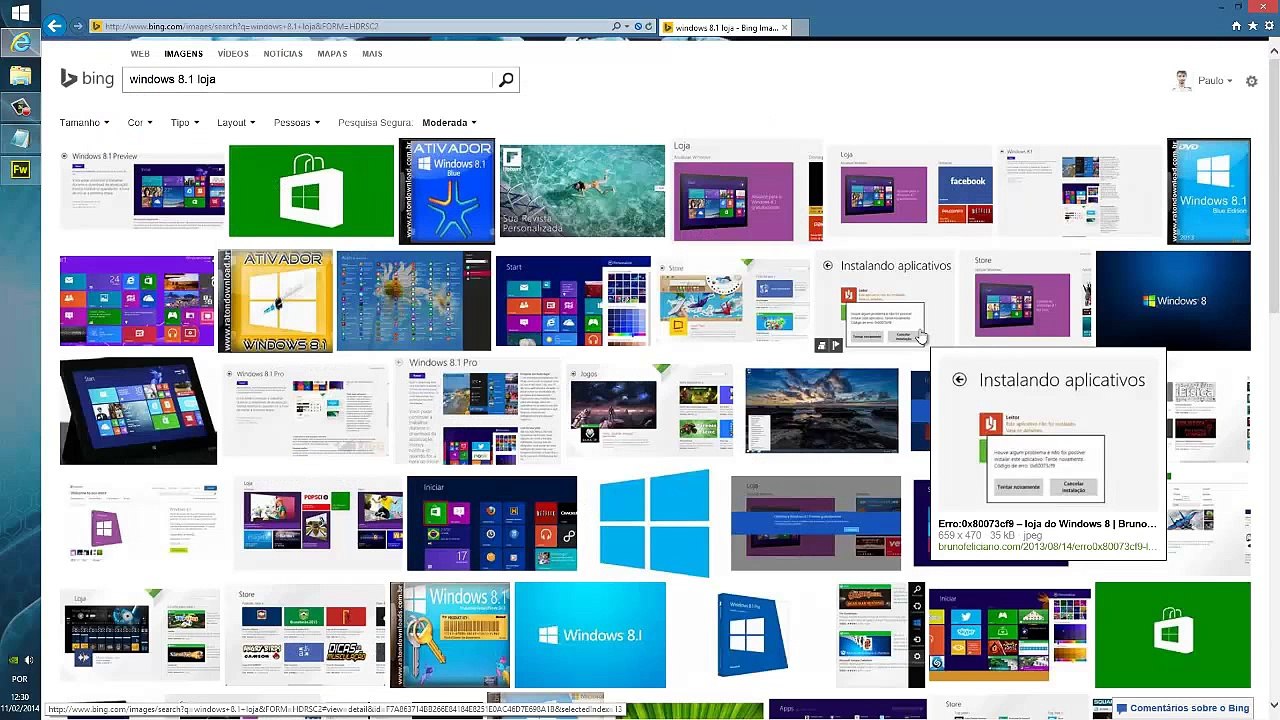Open File Explorer from the taskbar
Image resolution: width=1280 pixels, height=720 pixels.
(20, 75)
